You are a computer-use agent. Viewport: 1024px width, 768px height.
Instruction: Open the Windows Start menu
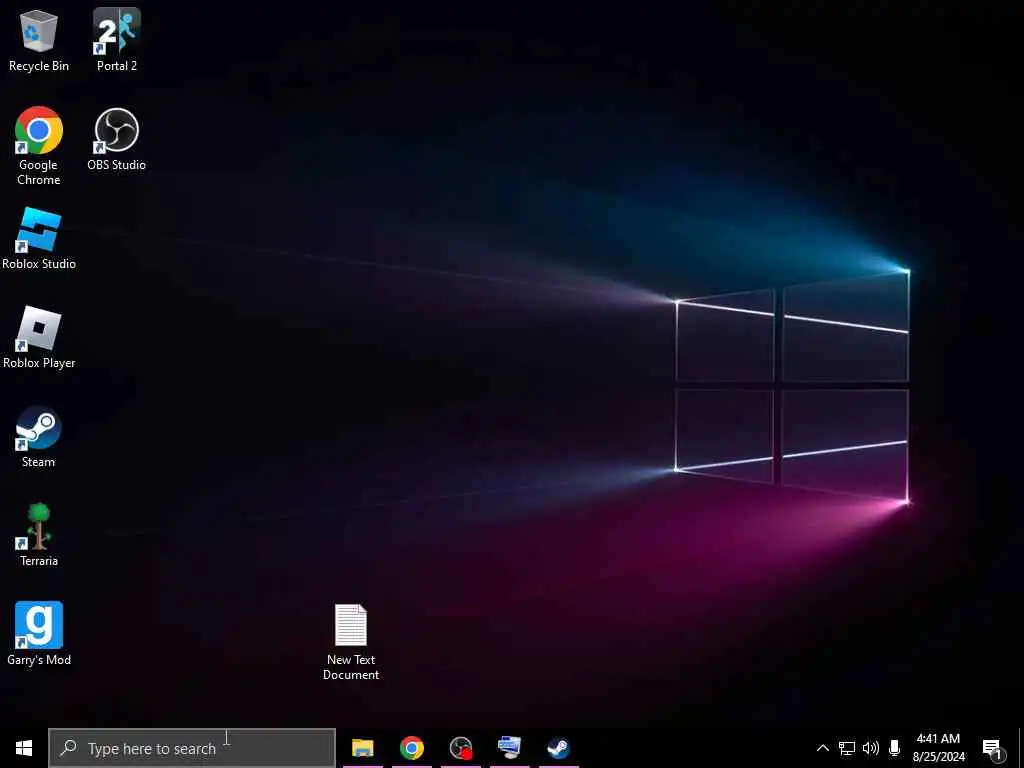point(24,748)
